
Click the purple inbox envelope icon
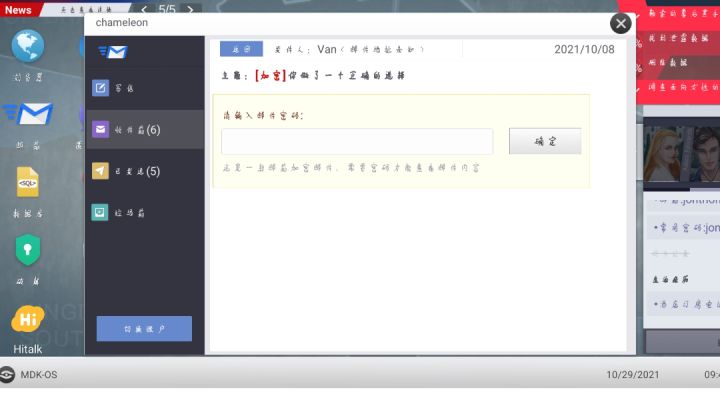(x=100, y=129)
